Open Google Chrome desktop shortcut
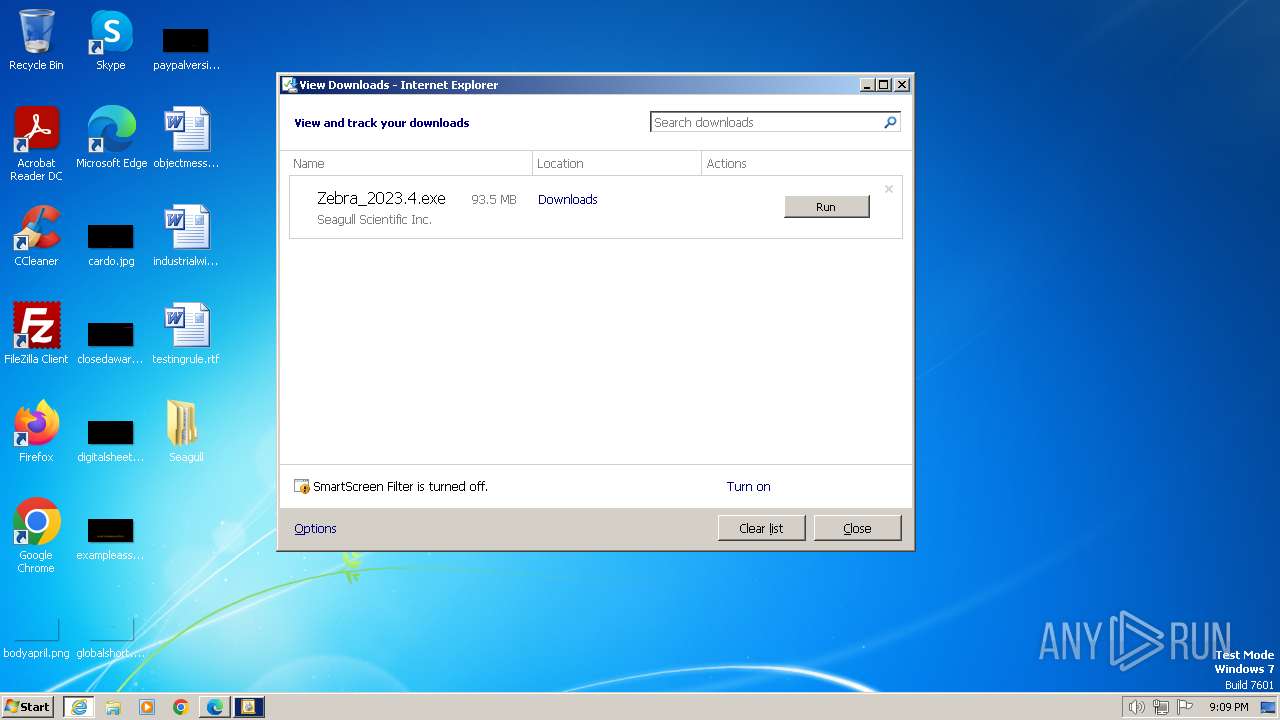 coord(36,535)
